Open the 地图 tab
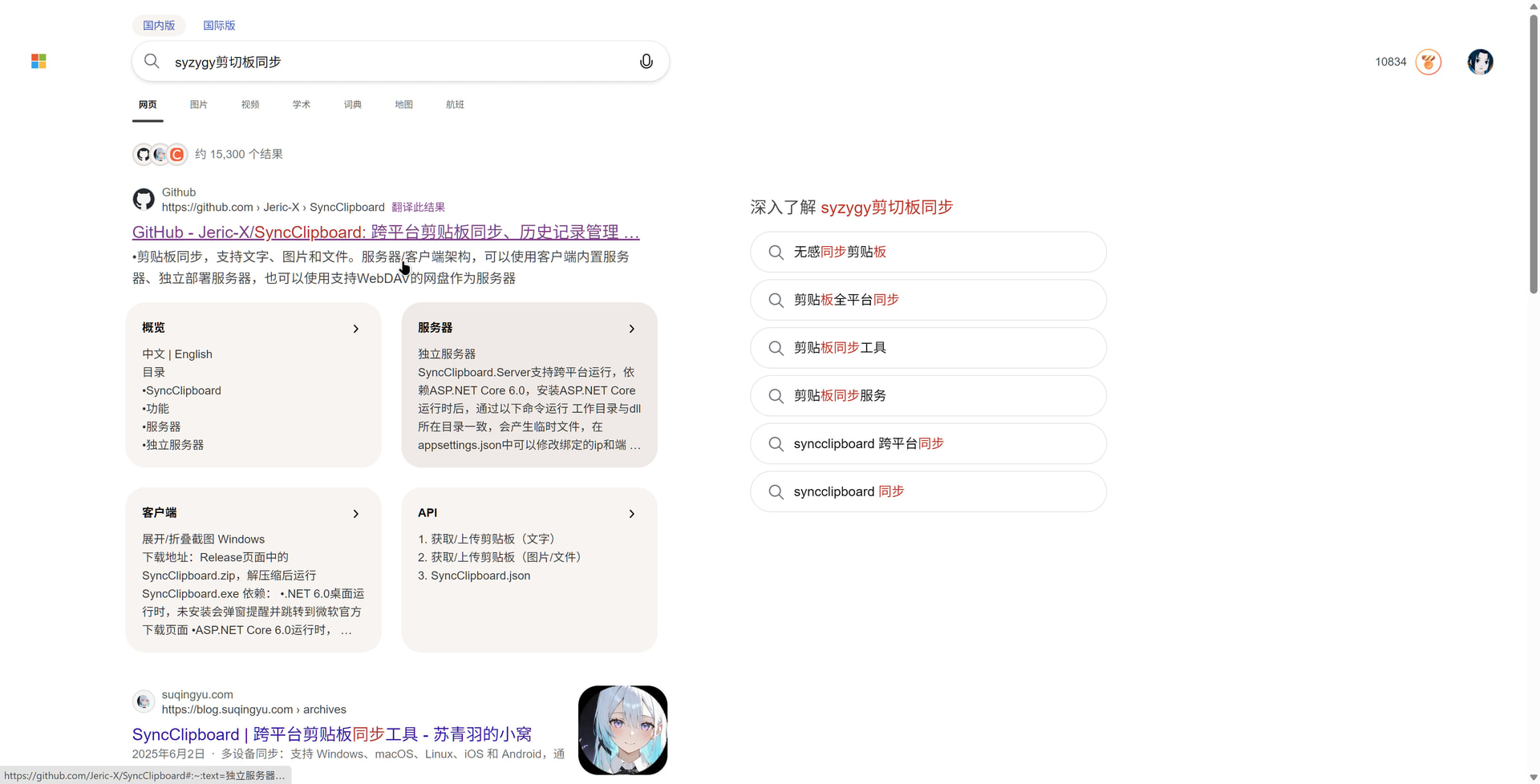This screenshot has width=1540, height=784. (404, 105)
